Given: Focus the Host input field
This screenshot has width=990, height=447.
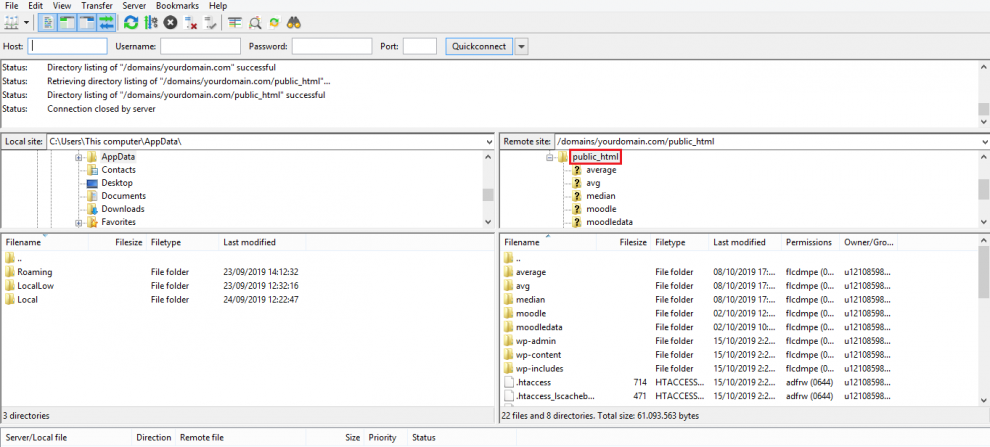Looking at the screenshot, I should tap(68, 46).
